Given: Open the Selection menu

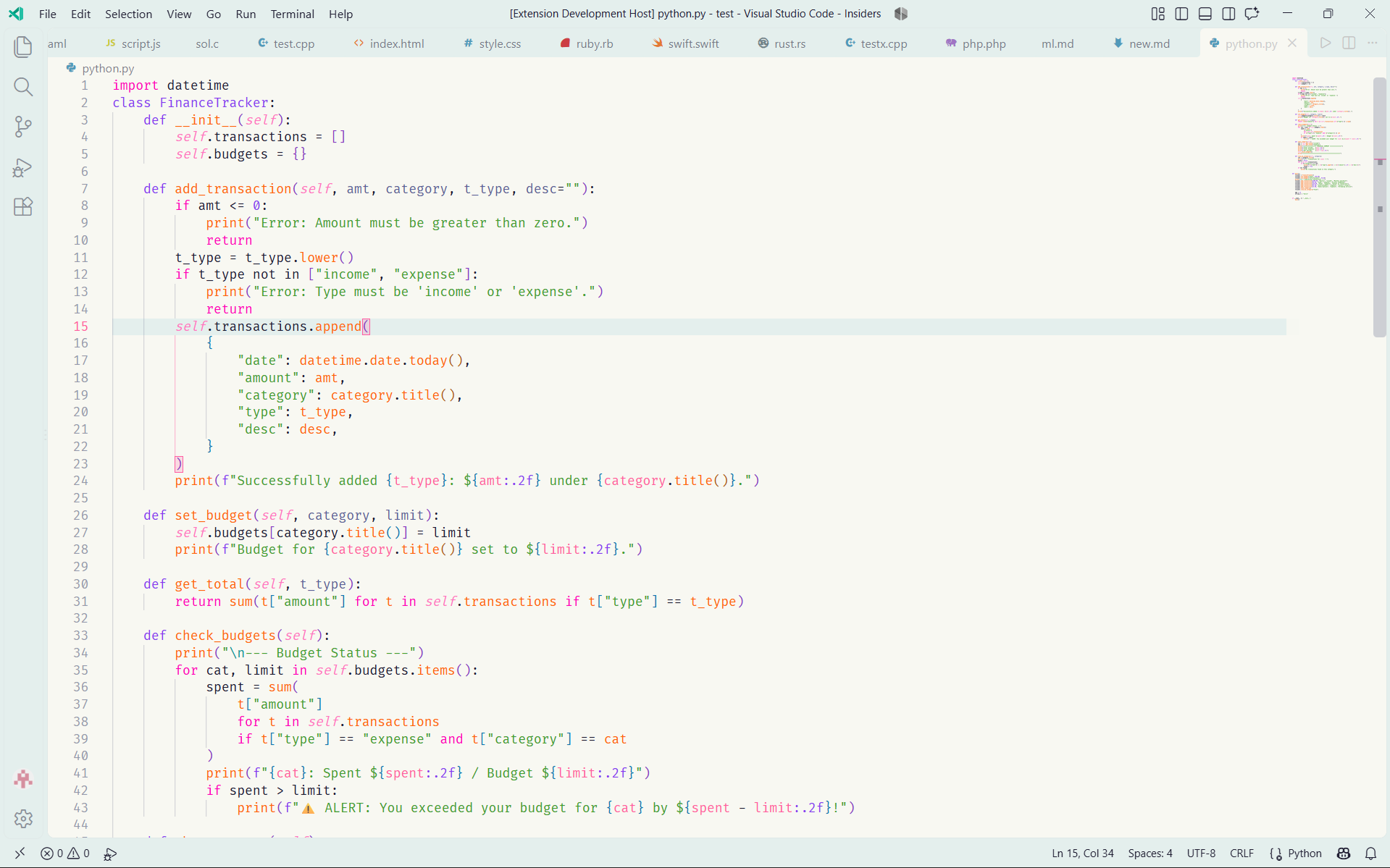Looking at the screenshot, I should [x=128, y=14].
